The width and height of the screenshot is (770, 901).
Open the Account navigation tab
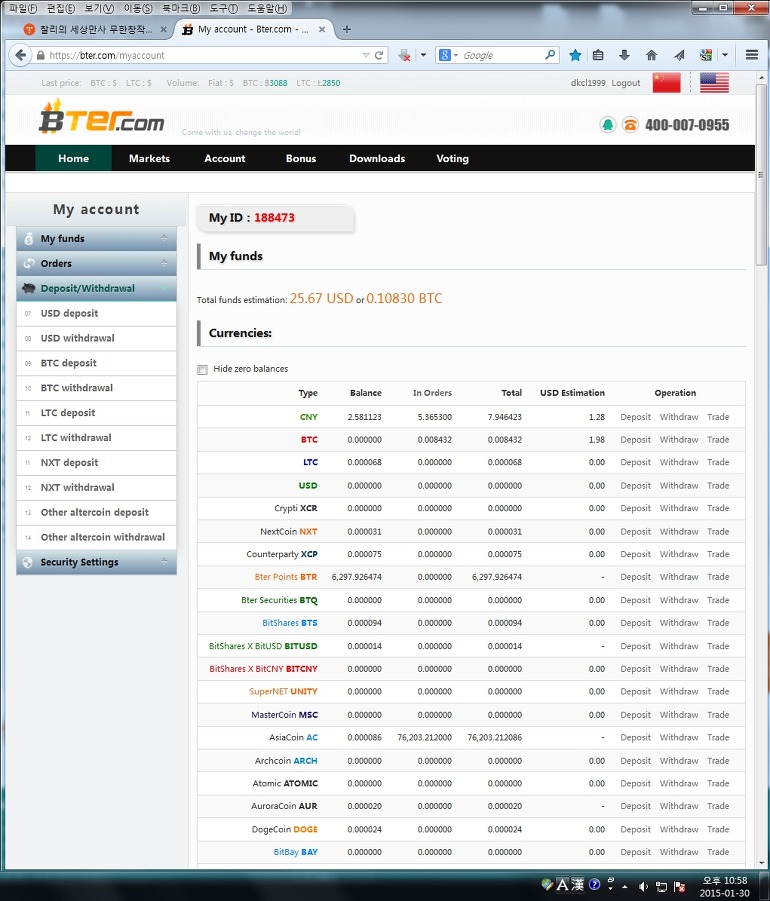225,159
